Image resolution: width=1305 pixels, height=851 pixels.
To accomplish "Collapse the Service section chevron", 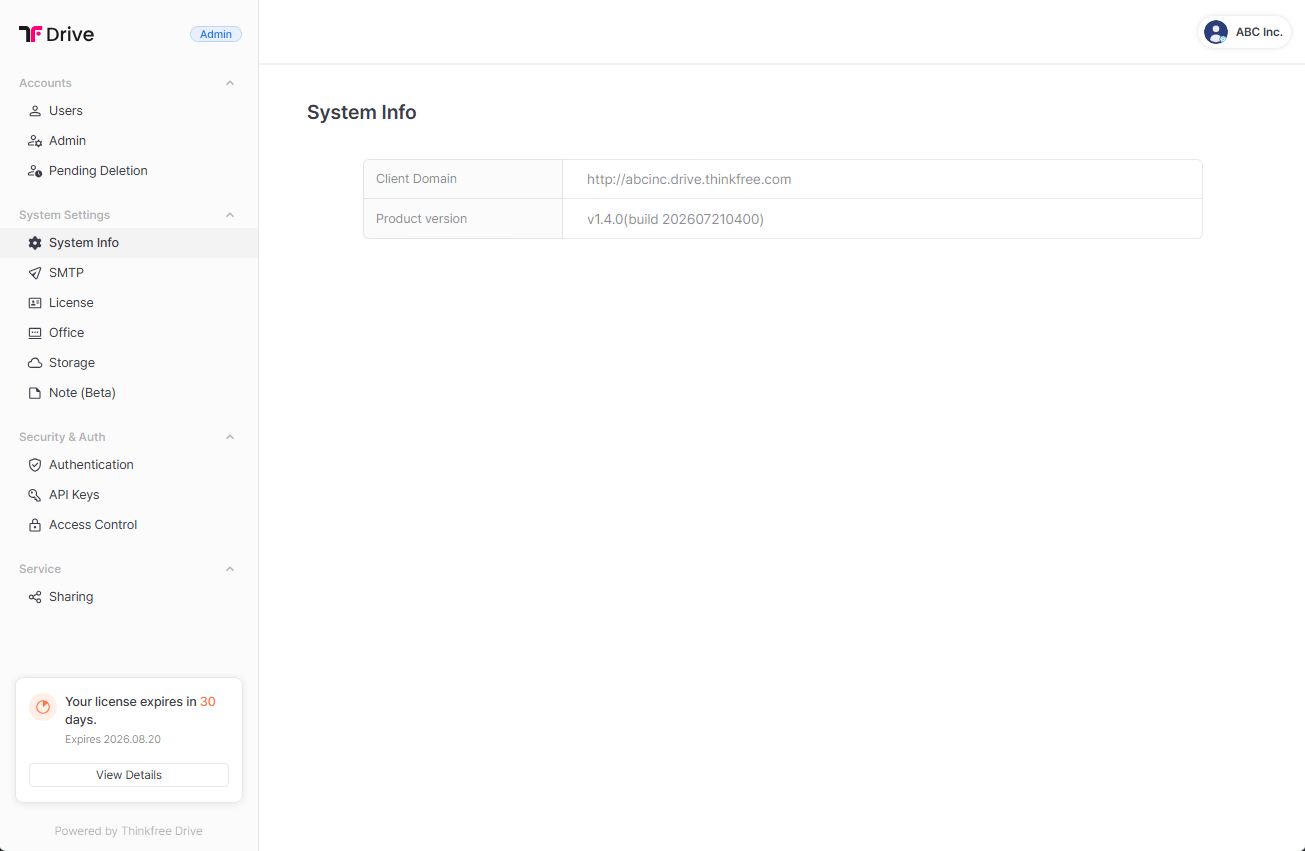I will pos(230,569).
